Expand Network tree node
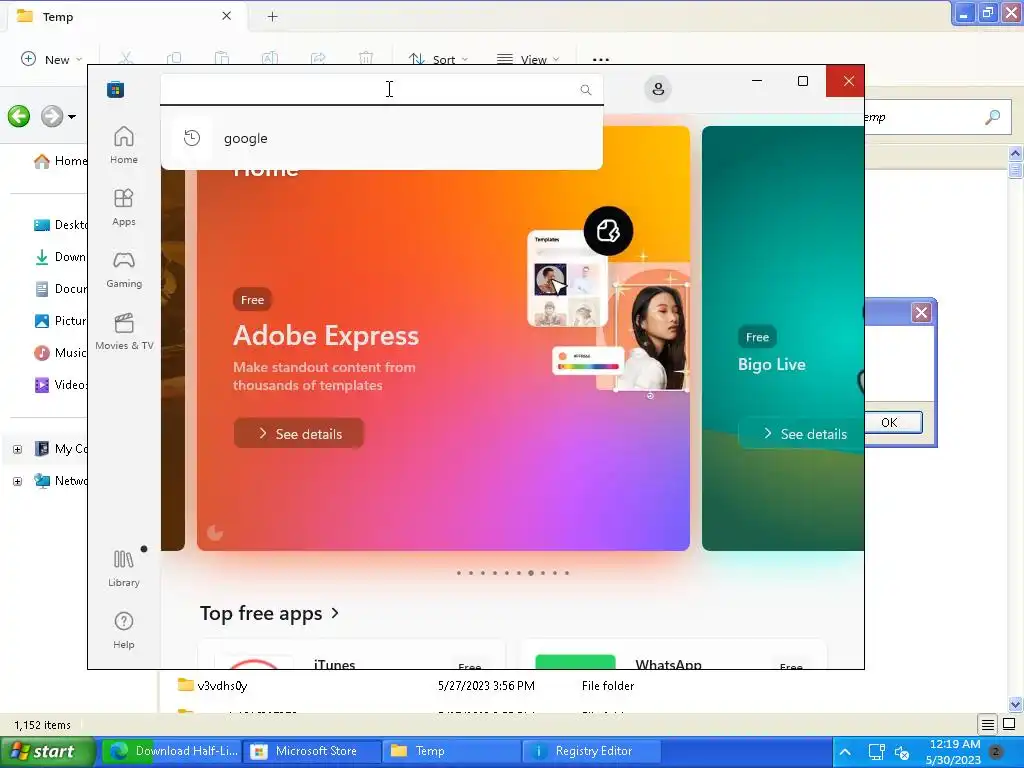The height and width of the screenshot is (768, 1024). coord(18,481)
